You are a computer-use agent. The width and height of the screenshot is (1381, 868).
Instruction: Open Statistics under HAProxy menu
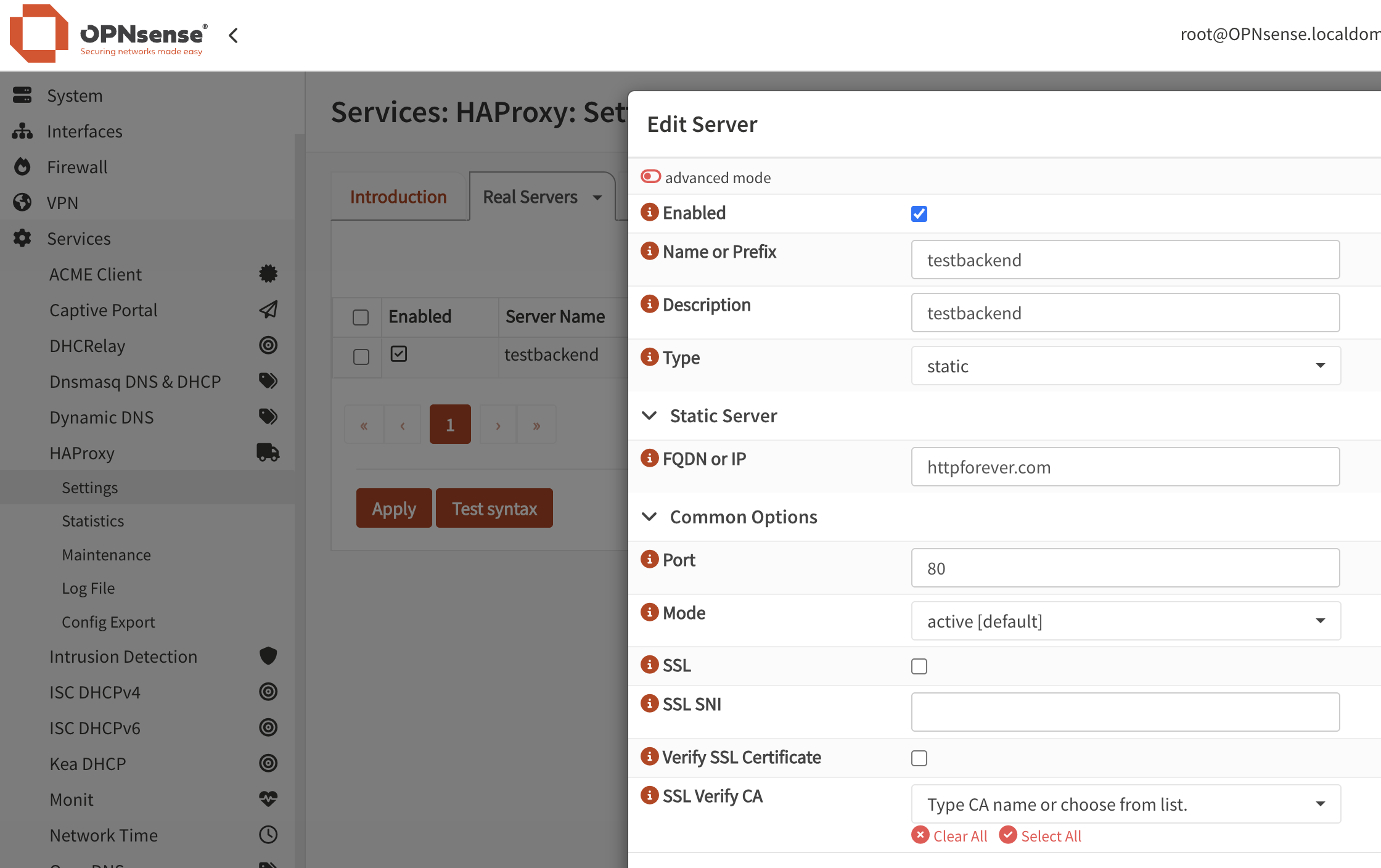coord(92,521)
